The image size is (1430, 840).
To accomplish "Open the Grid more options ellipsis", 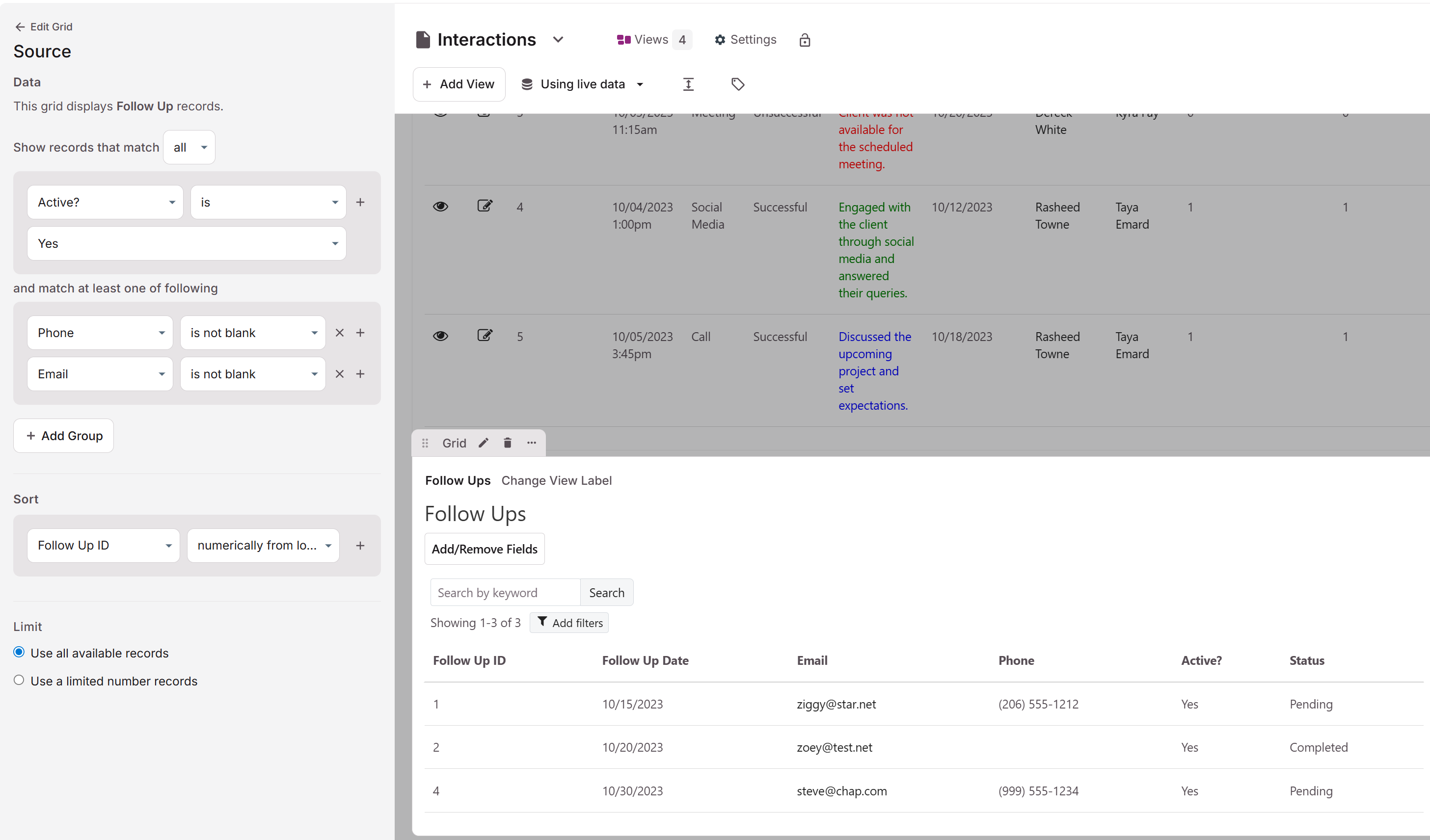I will [531, 443].
